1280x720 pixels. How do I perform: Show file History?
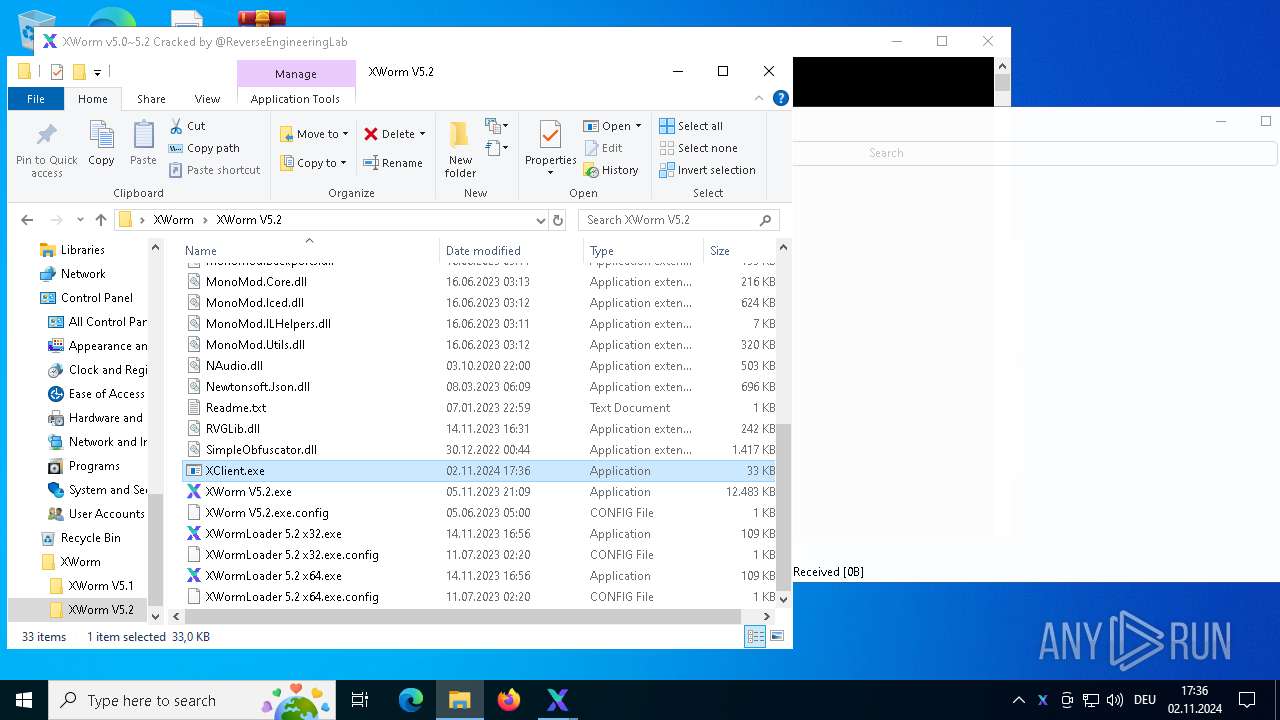pyautogui.click(x=611, y=170)
